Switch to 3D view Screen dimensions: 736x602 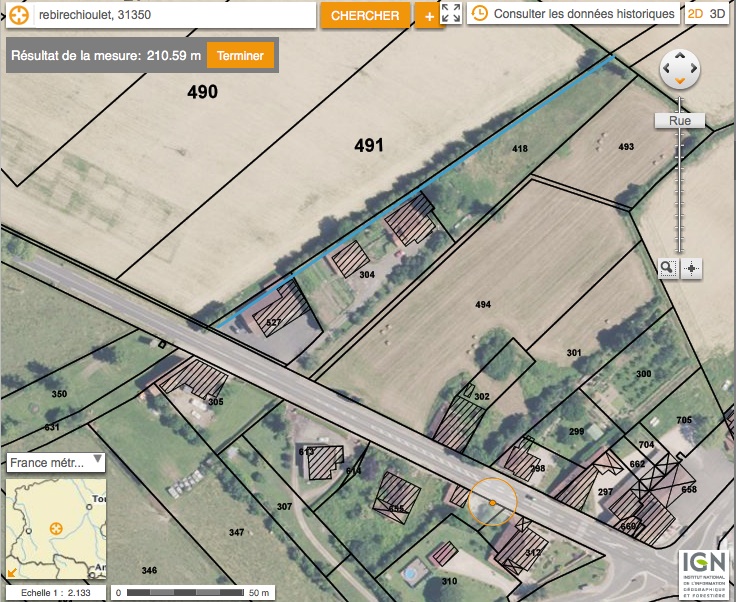point(717,14)
